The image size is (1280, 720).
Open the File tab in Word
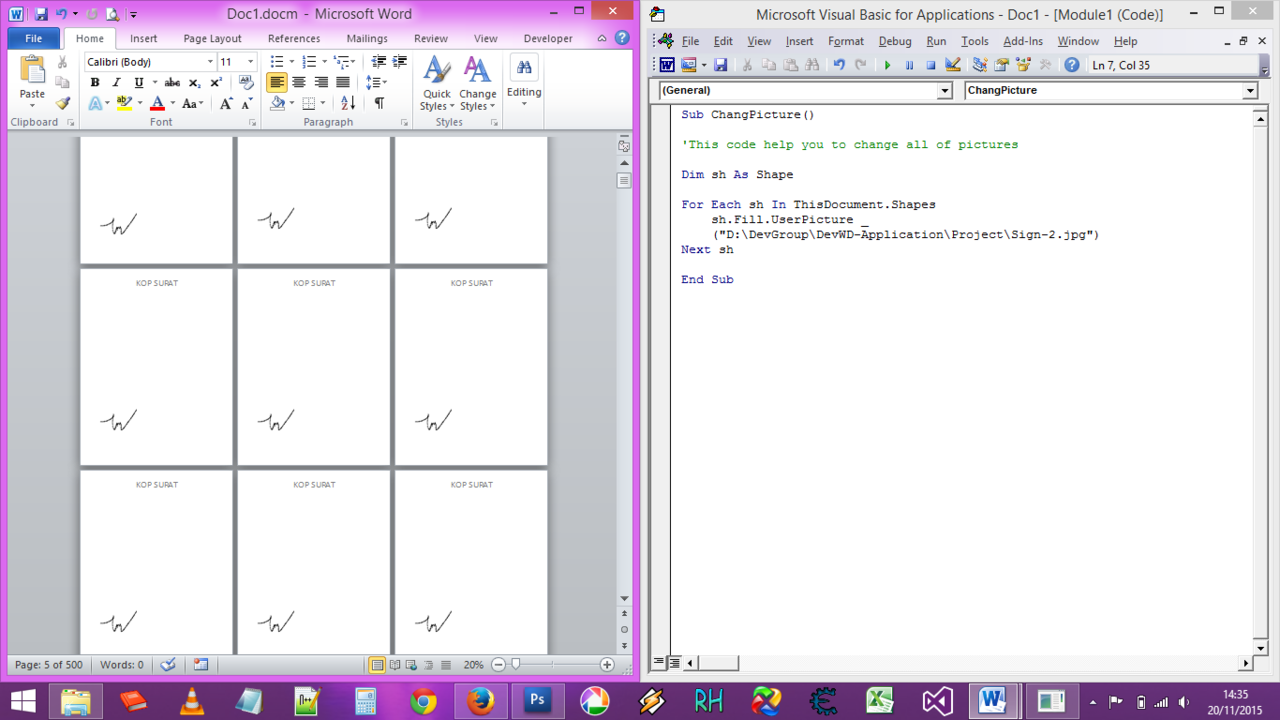tap(33, 39)
